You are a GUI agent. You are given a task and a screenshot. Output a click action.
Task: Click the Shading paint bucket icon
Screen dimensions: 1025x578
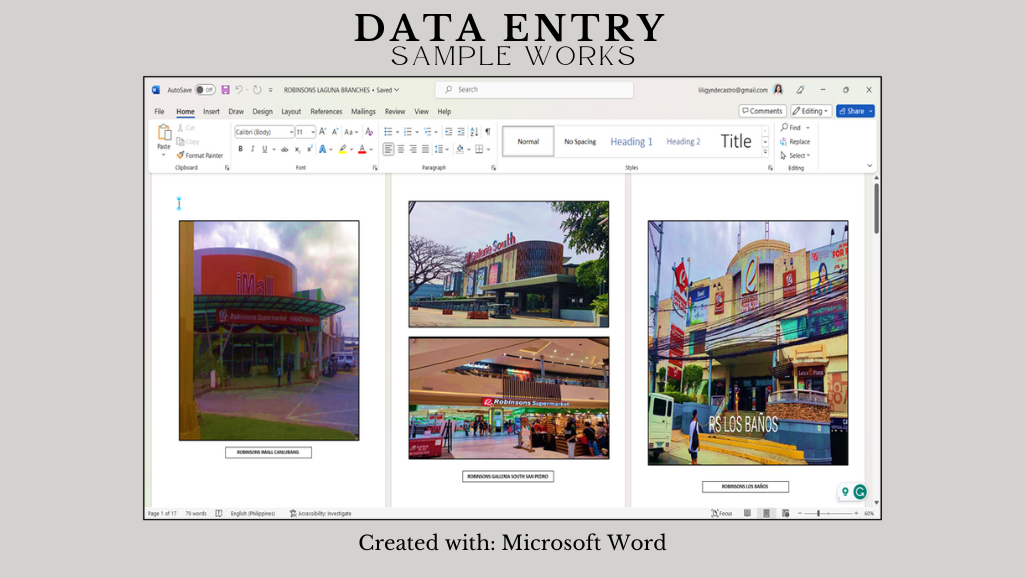460,150
